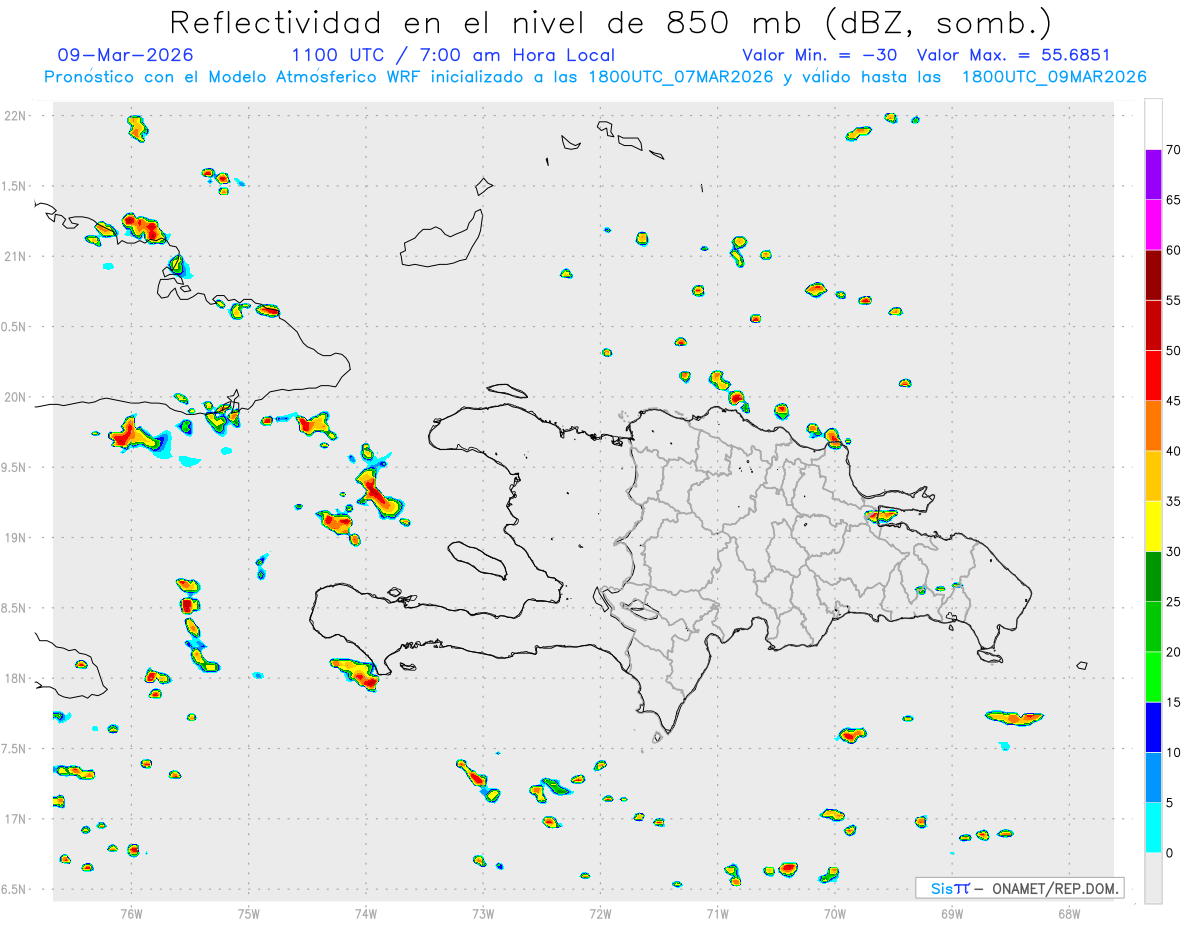The image size is (1200, 927).
Task: Click the cyan 0-5 dBZ colour band
Action: click(x=1154, y=828)
